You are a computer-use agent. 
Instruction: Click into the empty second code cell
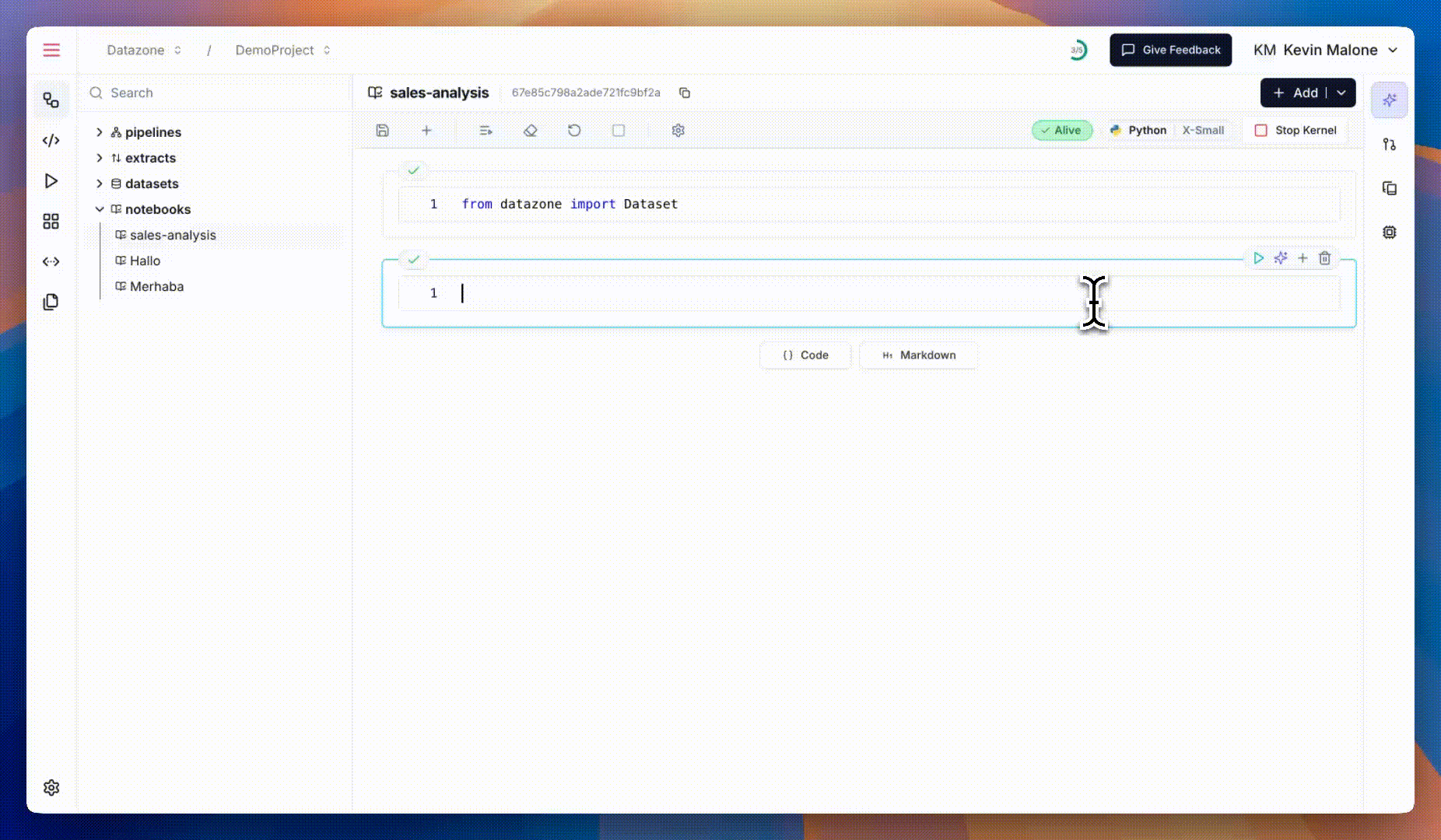coord(869,293)
